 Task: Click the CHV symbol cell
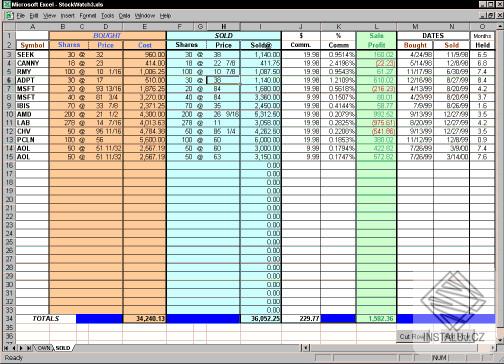point(32,131)
